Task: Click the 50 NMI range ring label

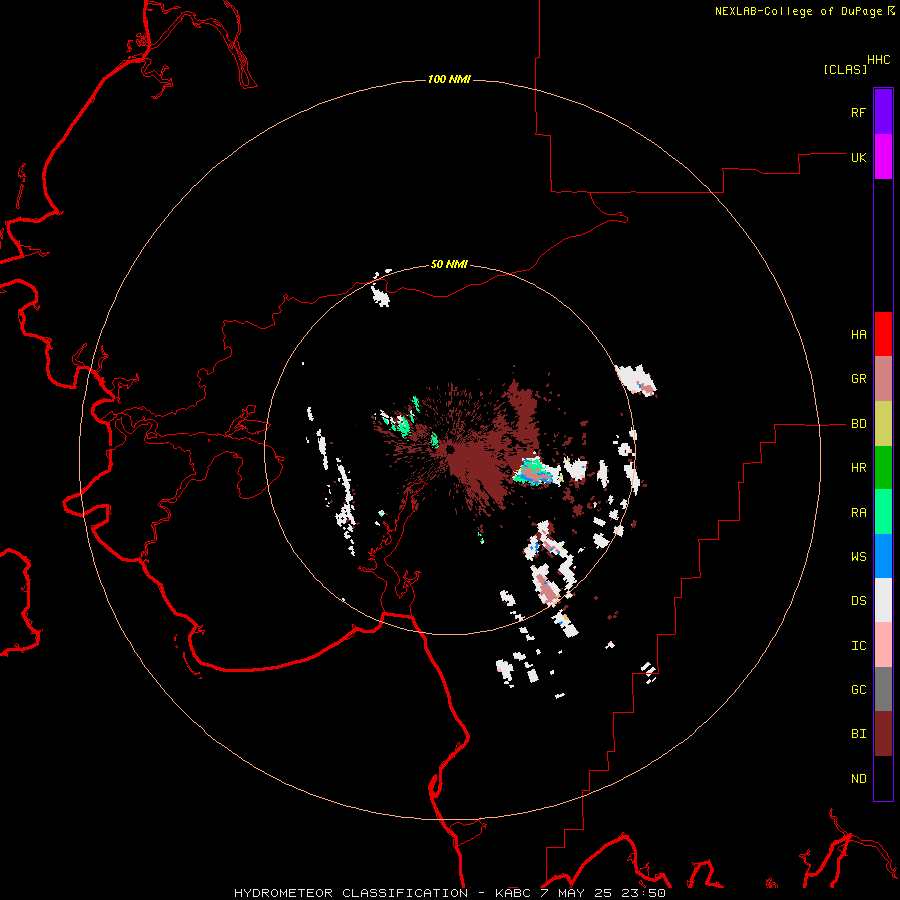Action: (449, 264)
